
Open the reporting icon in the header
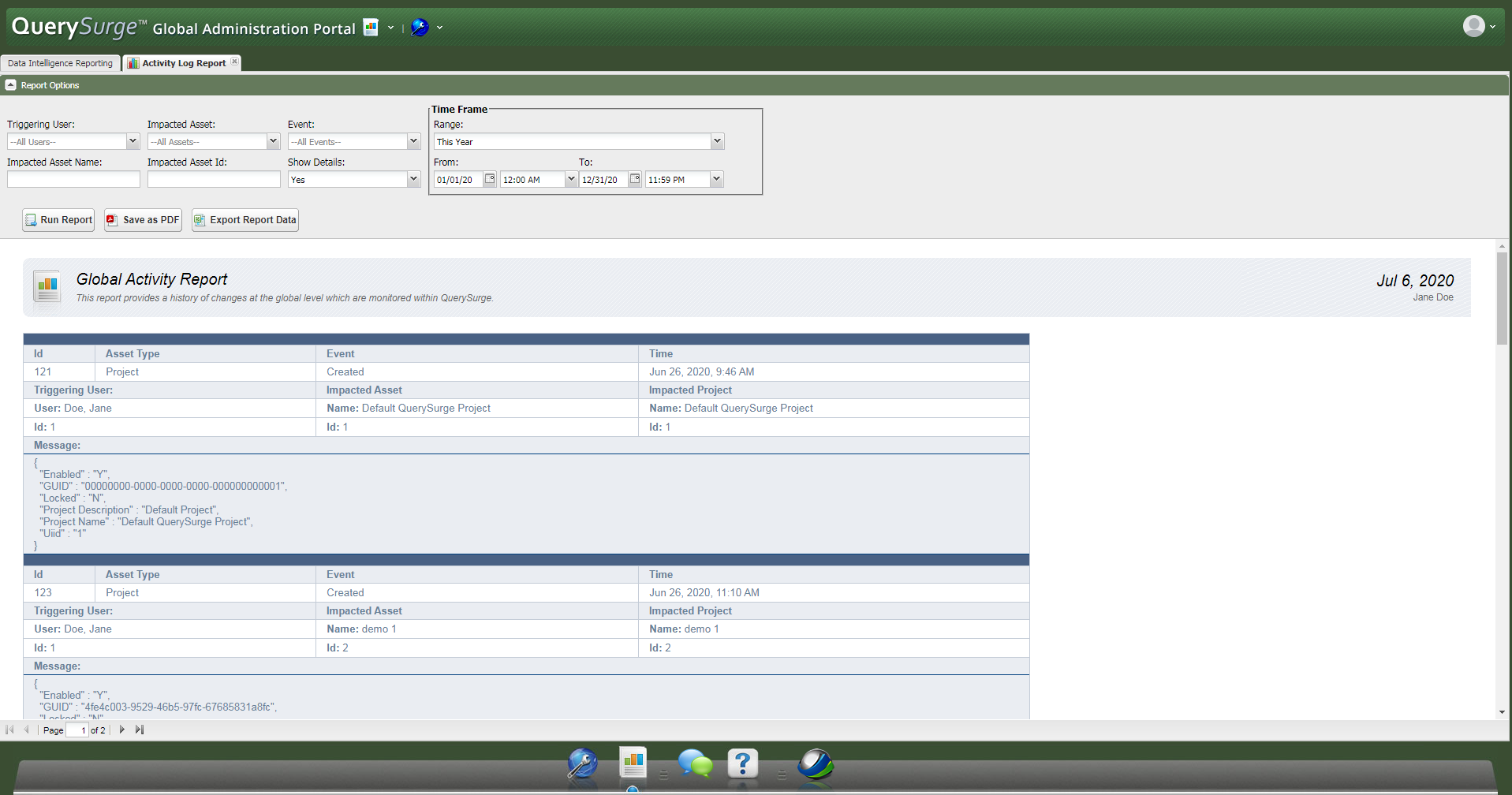coord(371,28)
